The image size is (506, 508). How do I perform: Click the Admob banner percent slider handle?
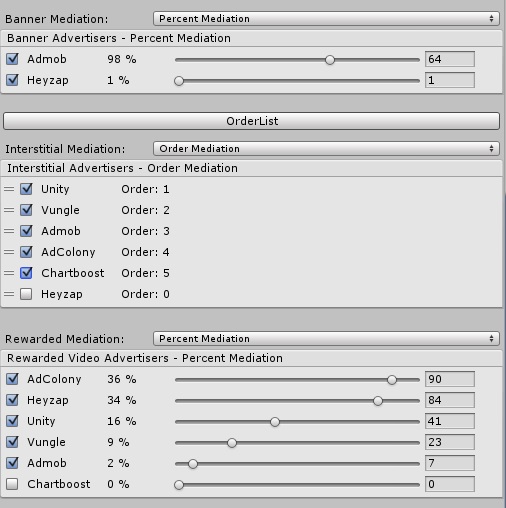[330, 60]
